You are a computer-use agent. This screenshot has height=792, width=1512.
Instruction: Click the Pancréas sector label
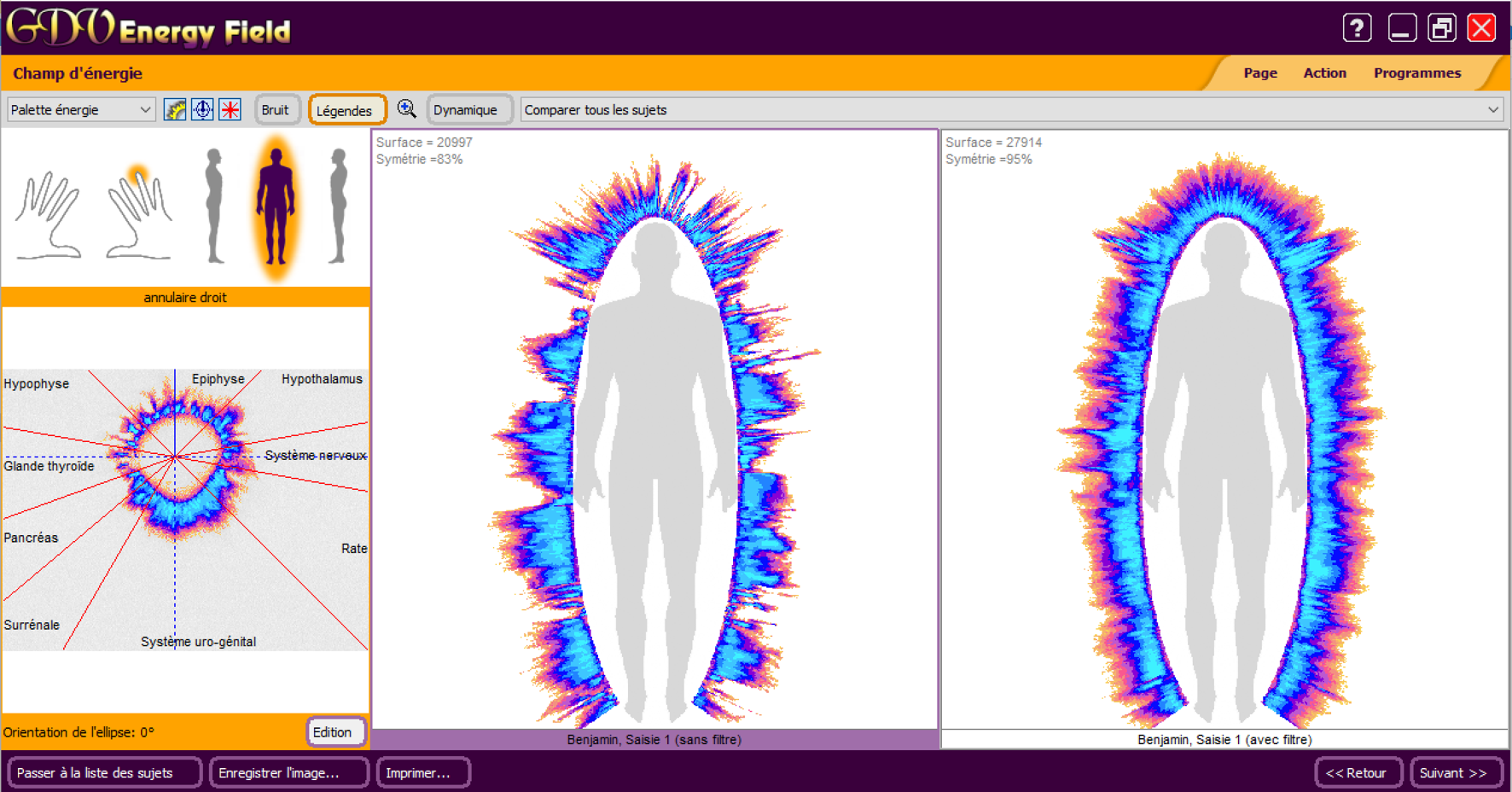tap(31, 538)
